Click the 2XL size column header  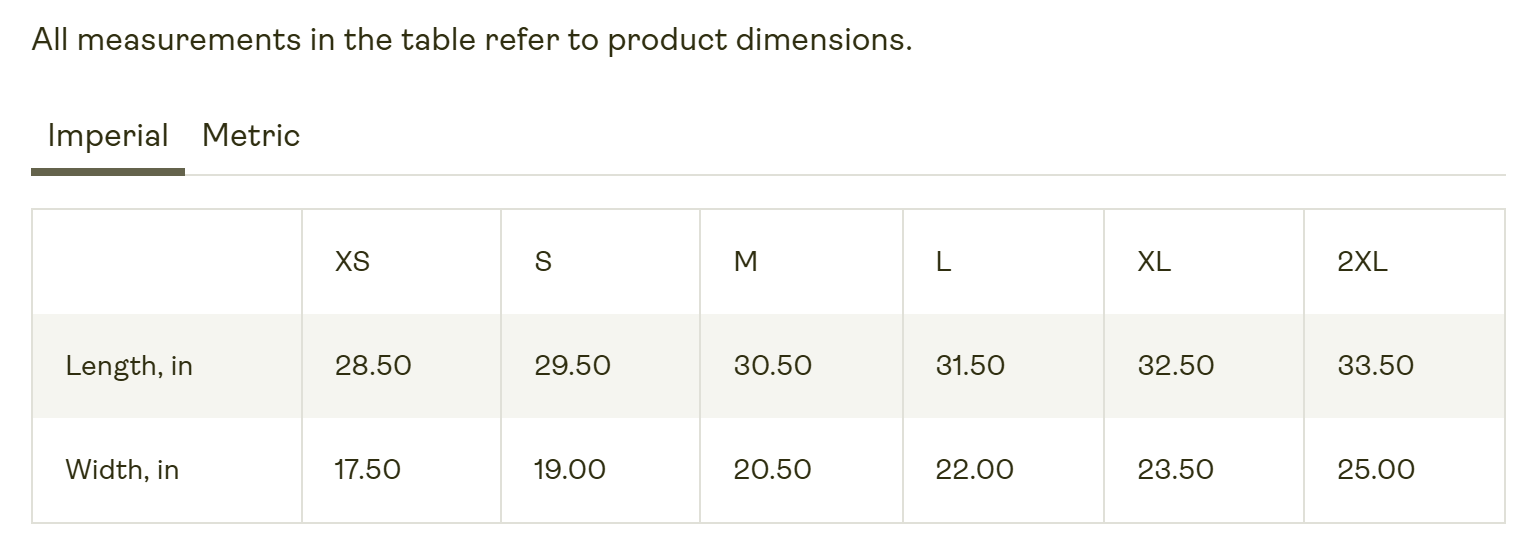1362,262
